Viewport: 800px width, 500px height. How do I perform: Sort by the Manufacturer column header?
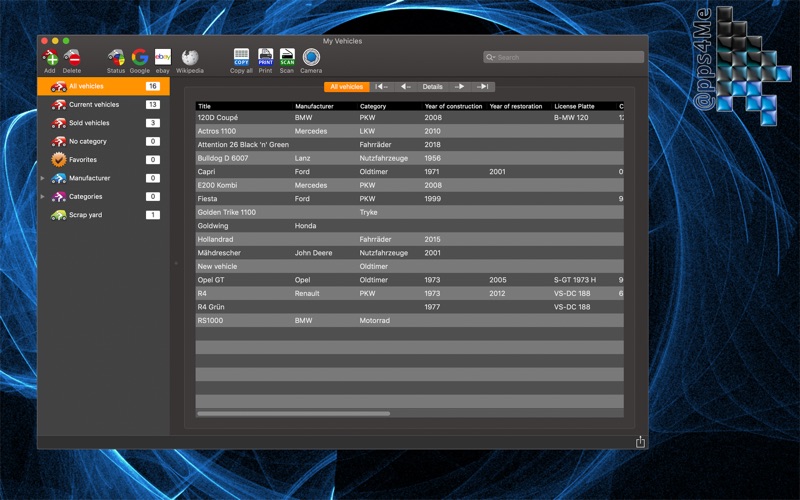pyautogui.click(x=325, y=106)
